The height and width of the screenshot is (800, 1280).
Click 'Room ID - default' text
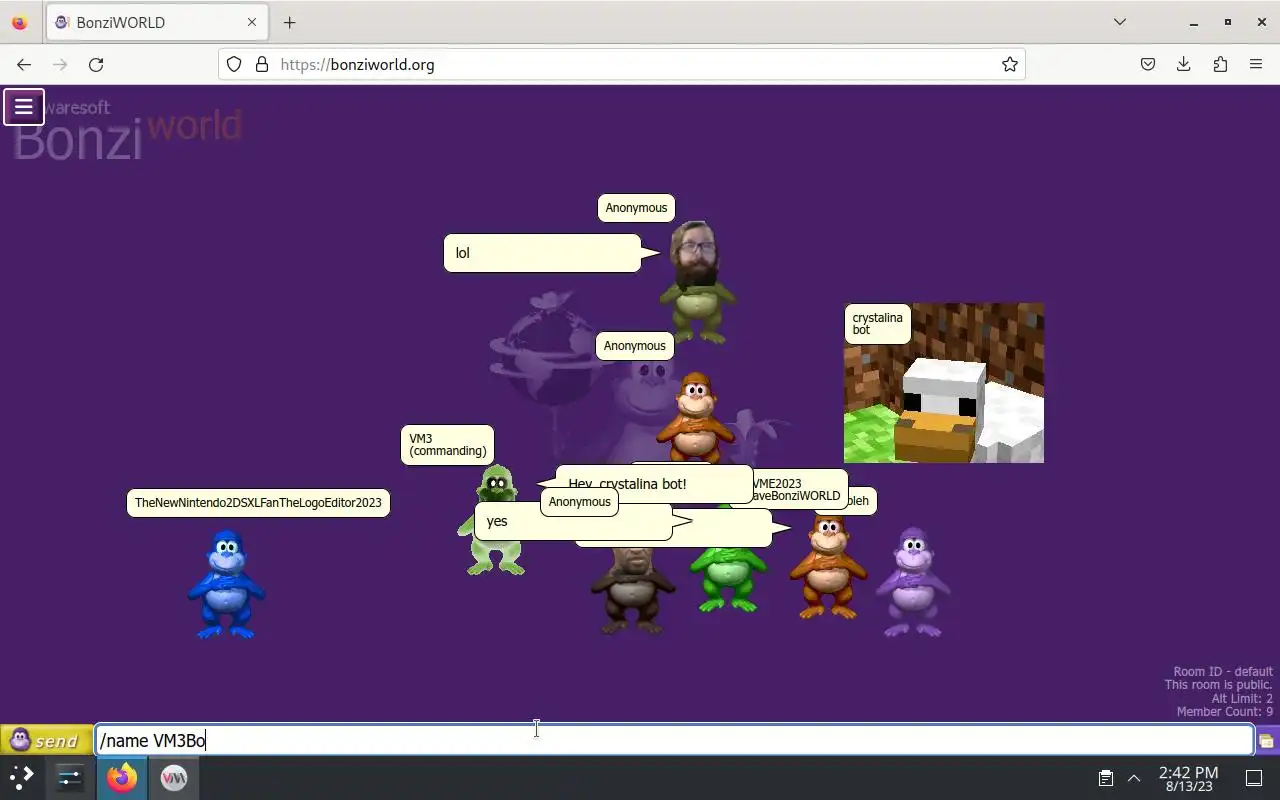click(1223, 672)
